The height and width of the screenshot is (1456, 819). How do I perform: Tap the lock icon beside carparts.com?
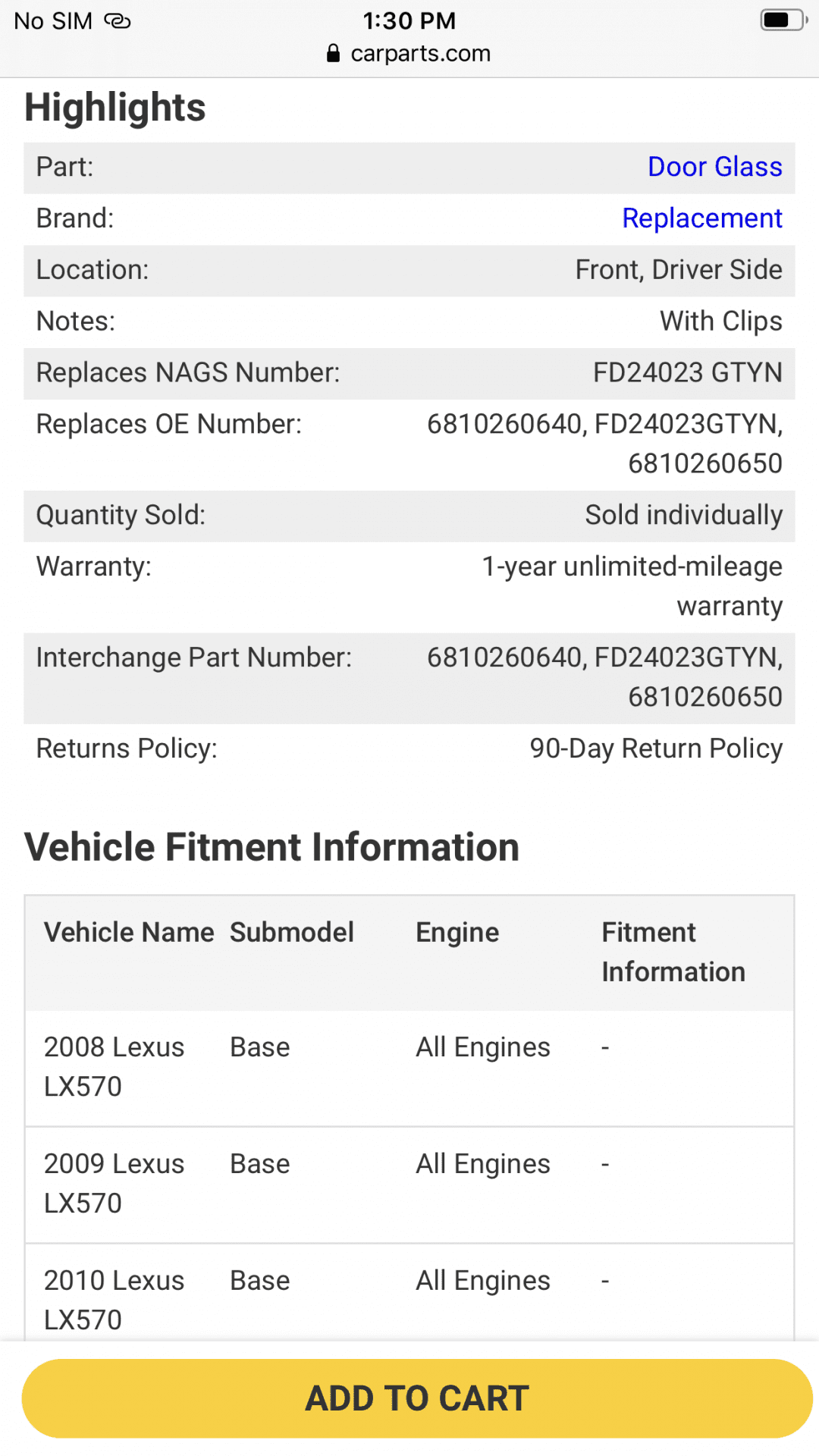[333, 53]
